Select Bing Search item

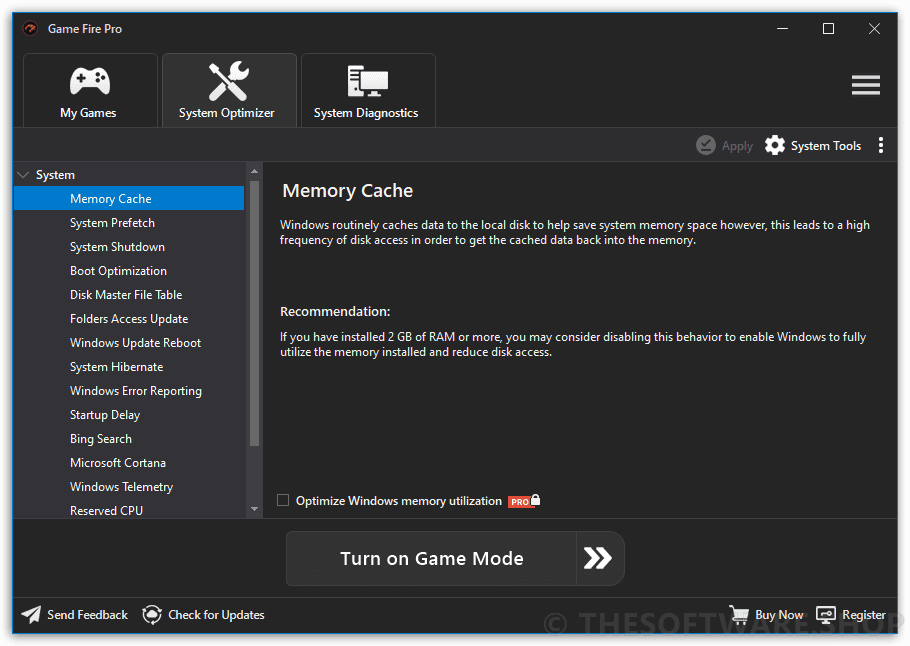point(129,439)
